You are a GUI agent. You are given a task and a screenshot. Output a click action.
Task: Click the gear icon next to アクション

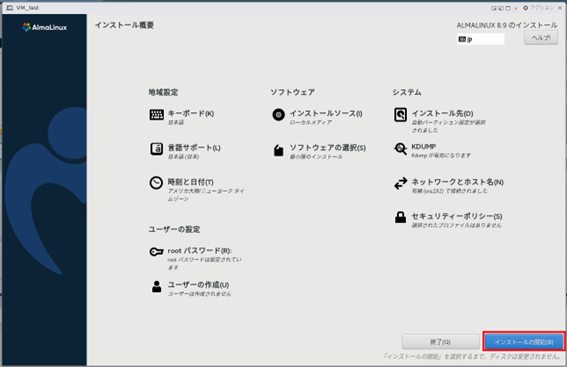click(x=525, y=8)
